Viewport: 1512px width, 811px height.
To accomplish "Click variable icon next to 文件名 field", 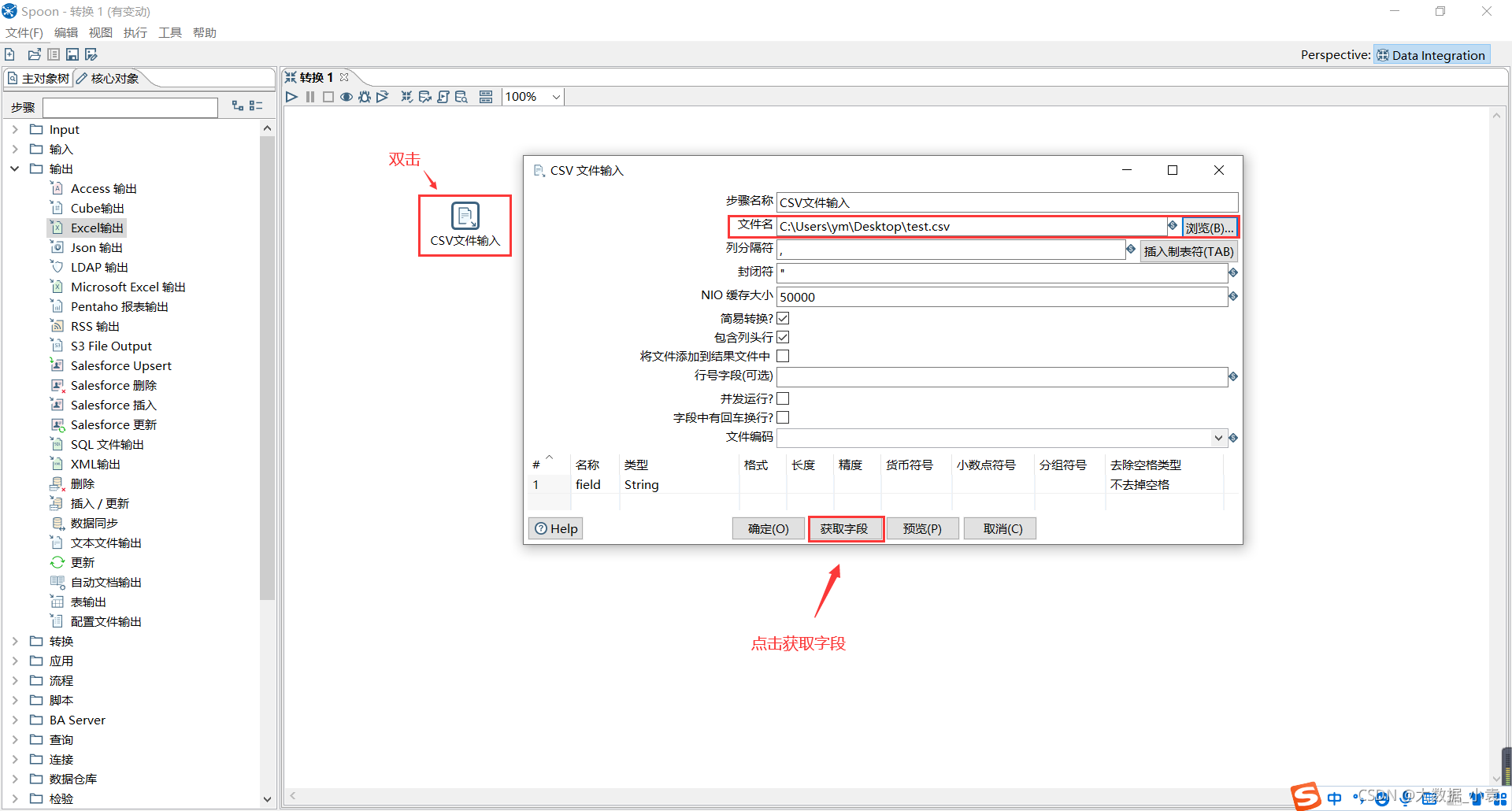I will click(1173, 226).
